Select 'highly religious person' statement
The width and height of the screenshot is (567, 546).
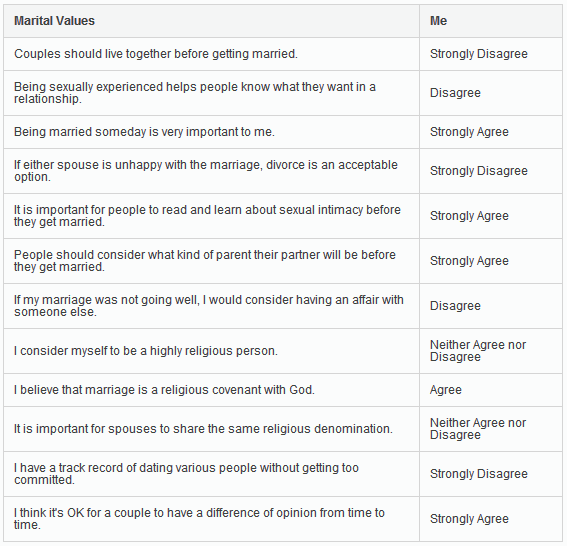[146, 351]
